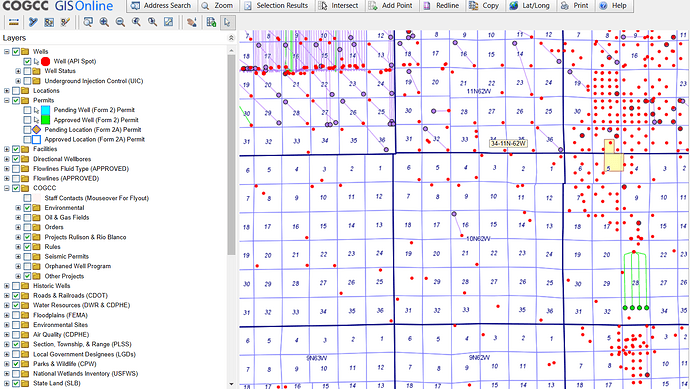Viewport: 690px width, 389px height.
Task: Open the Selection Results tab
Action: 276,6
